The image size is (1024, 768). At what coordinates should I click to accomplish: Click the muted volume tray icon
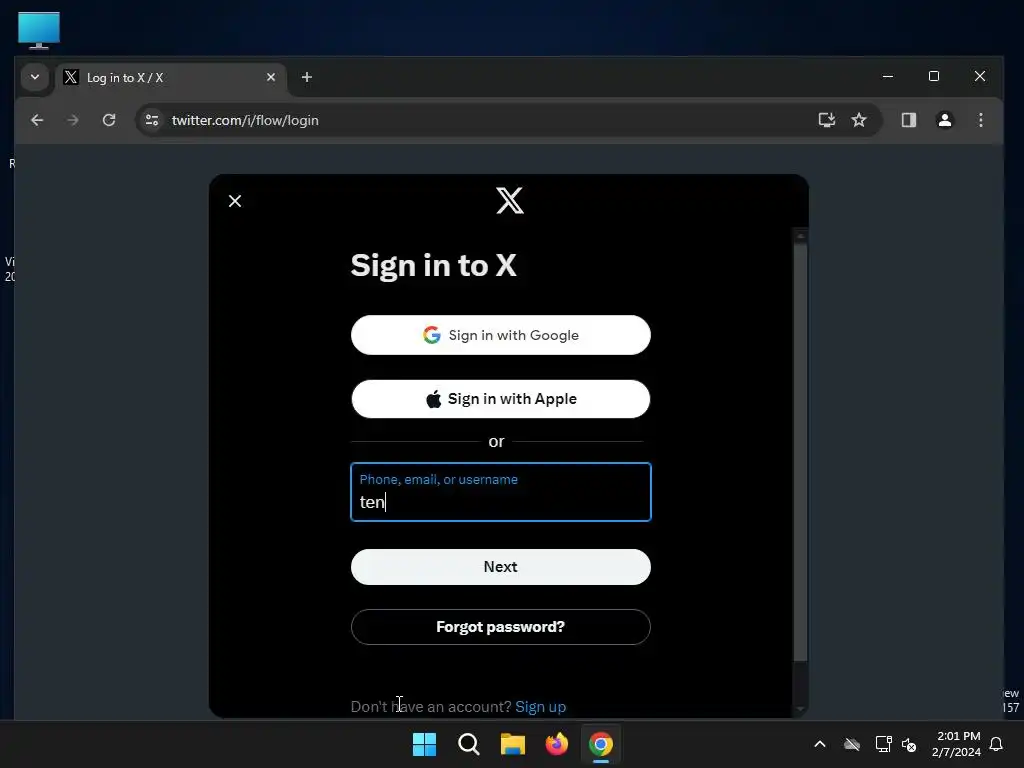coord(908,744)
